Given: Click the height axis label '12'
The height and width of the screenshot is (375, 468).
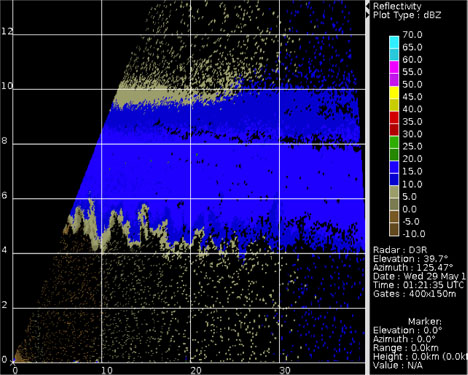Looking at the screenshot, I should point(7,31).
